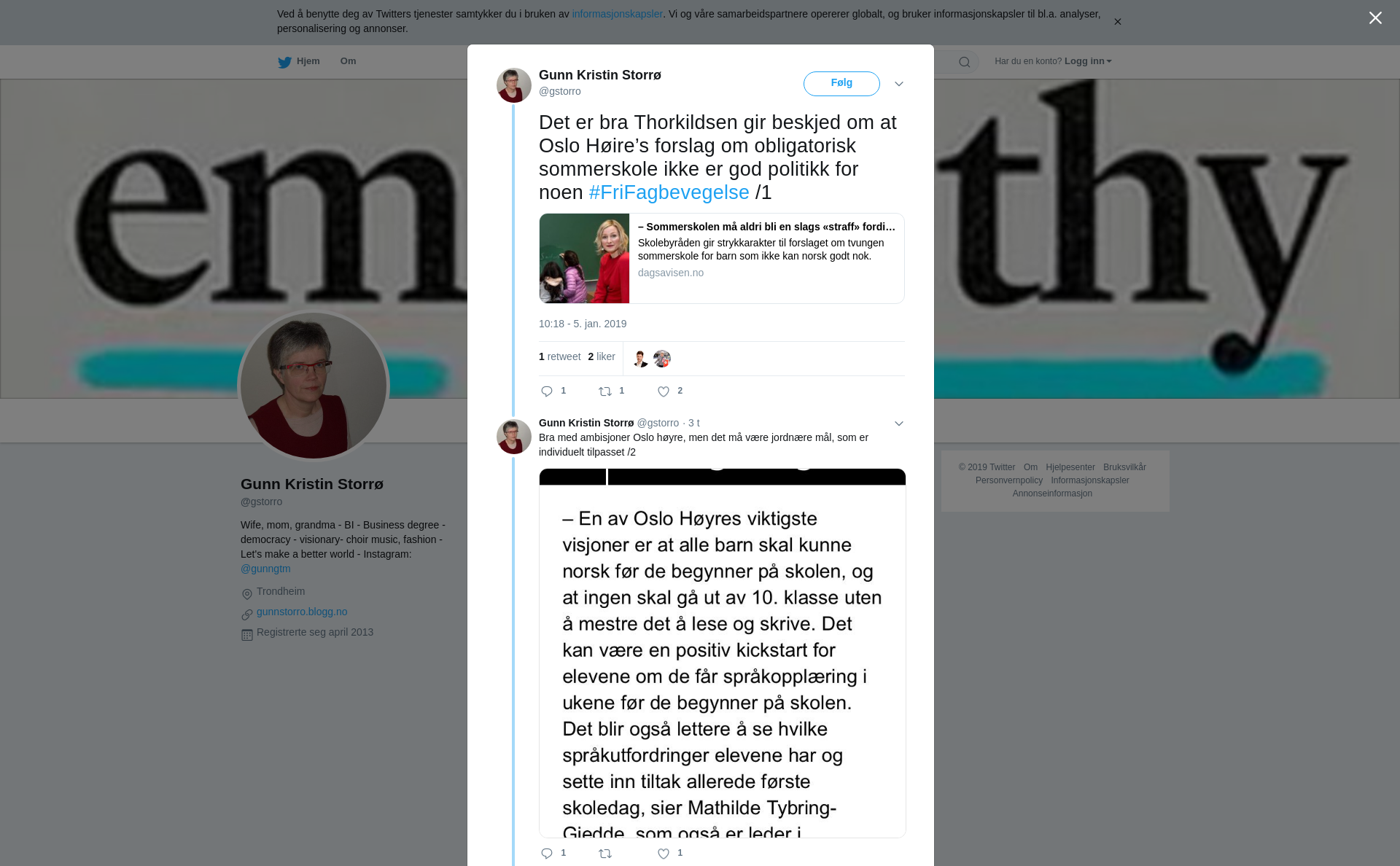Open the second tweet's chevron menu
The height and width of the screenshot is (866, 1400).
898,424
